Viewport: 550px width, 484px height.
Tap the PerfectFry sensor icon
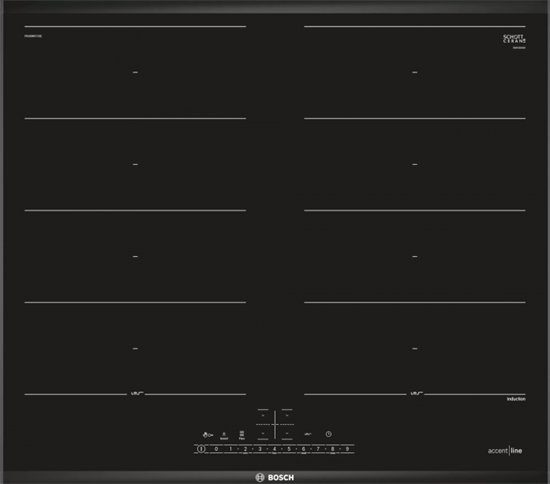coord(308,434)
